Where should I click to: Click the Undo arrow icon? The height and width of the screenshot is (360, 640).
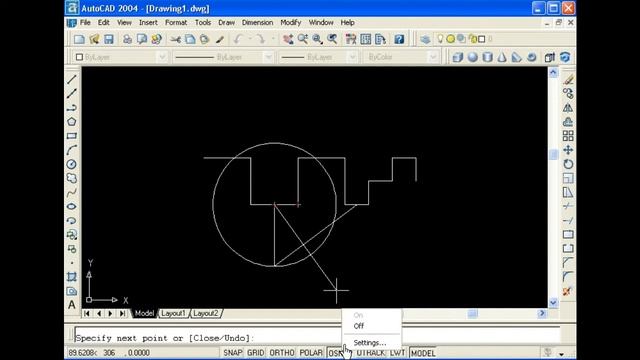(x=238, y=39)
